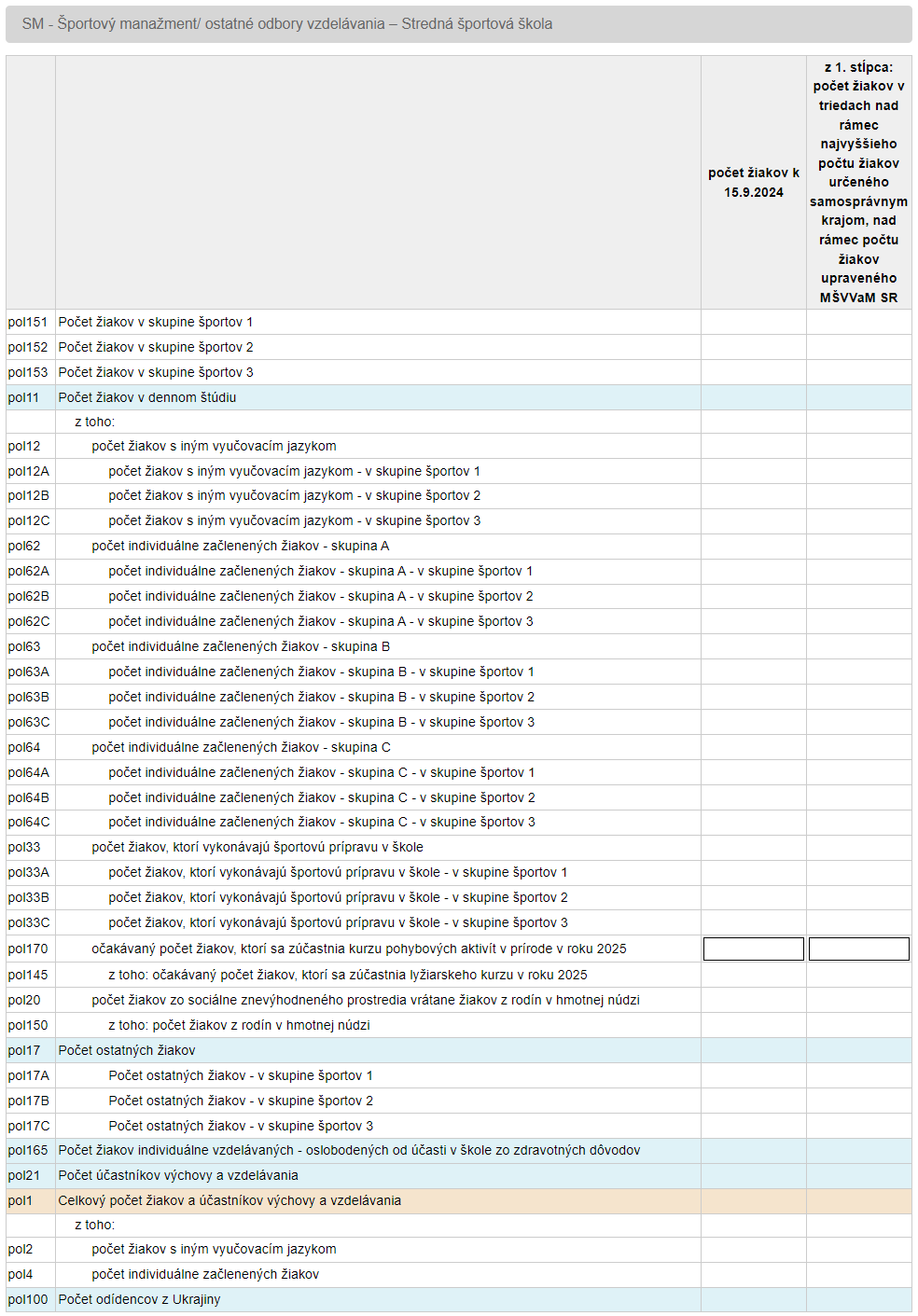Screen dimensions: 918x1316
Task: Click the pol170 student count input field
Action: coord(753,949)
